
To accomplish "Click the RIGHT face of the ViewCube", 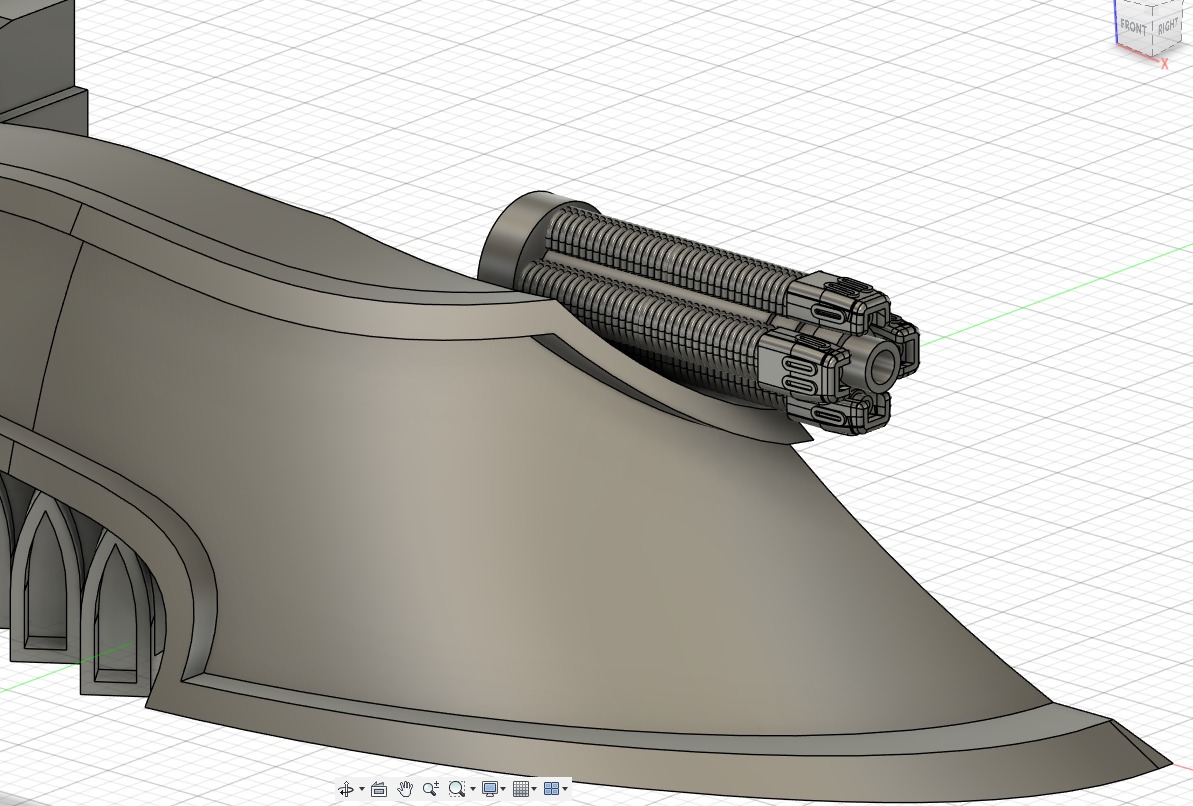I will [1168, 26].
